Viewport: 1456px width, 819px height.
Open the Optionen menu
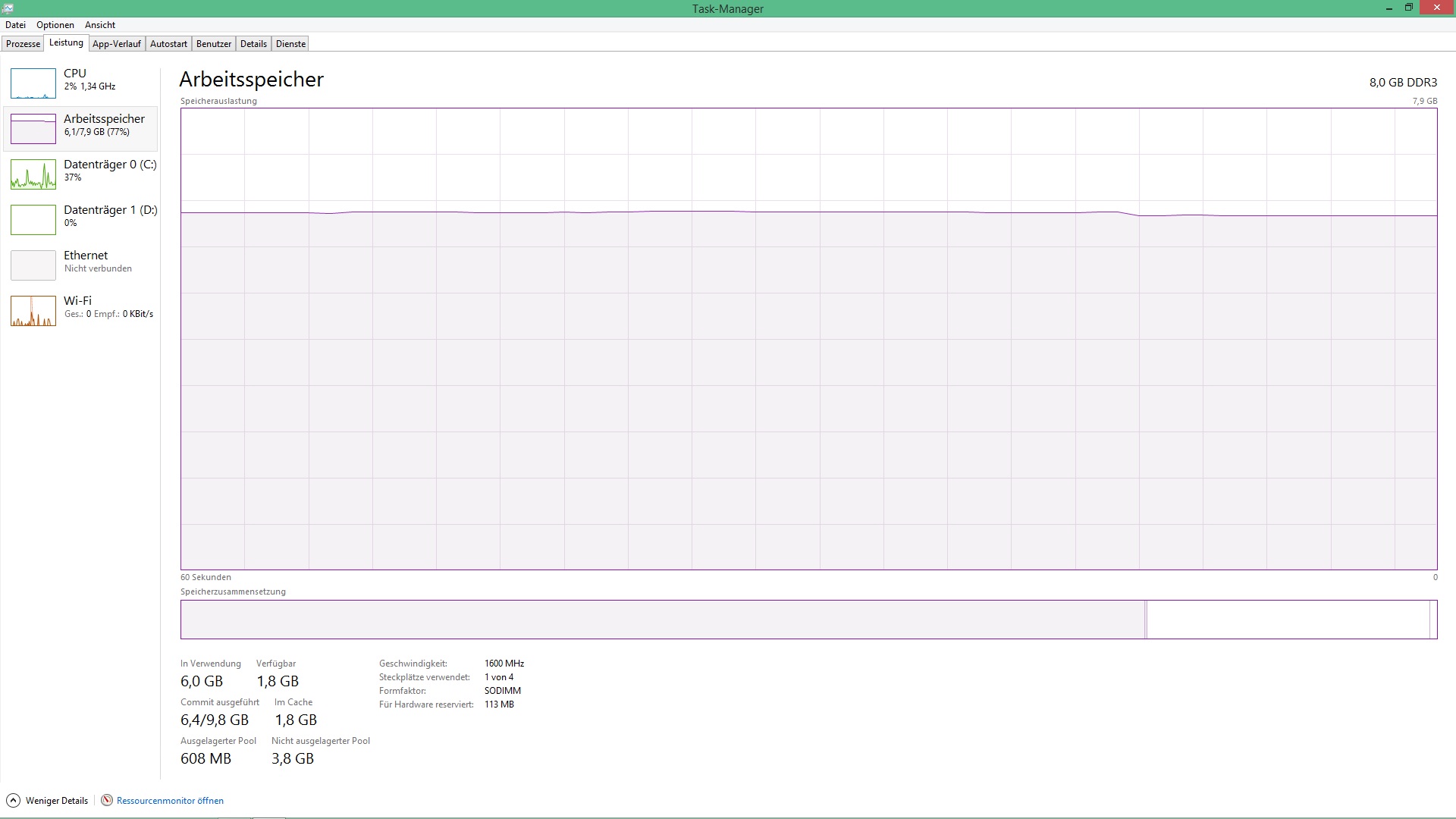[x=55, y=25]
